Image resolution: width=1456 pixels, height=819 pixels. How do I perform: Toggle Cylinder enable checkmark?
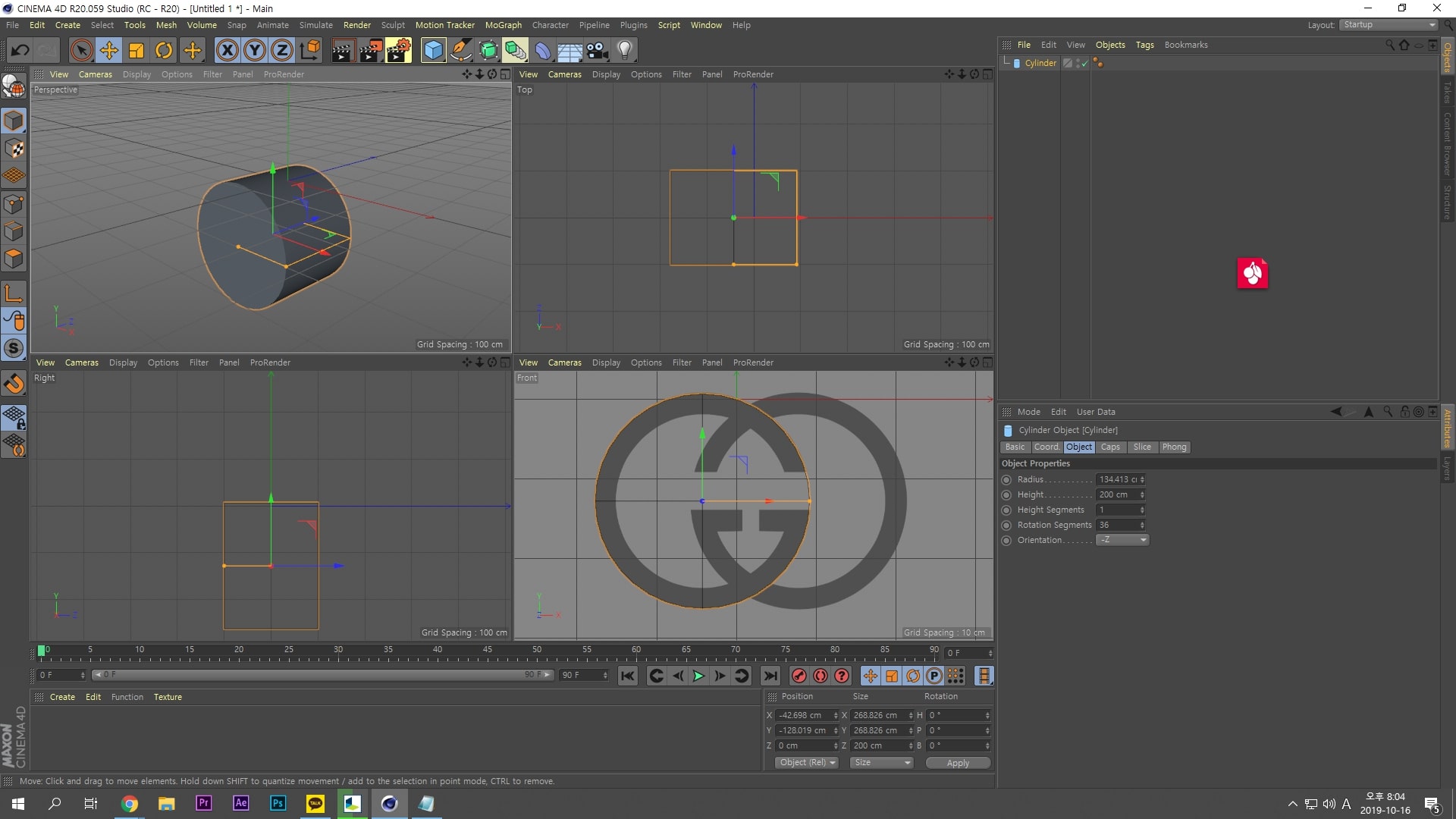[1084, 64]
